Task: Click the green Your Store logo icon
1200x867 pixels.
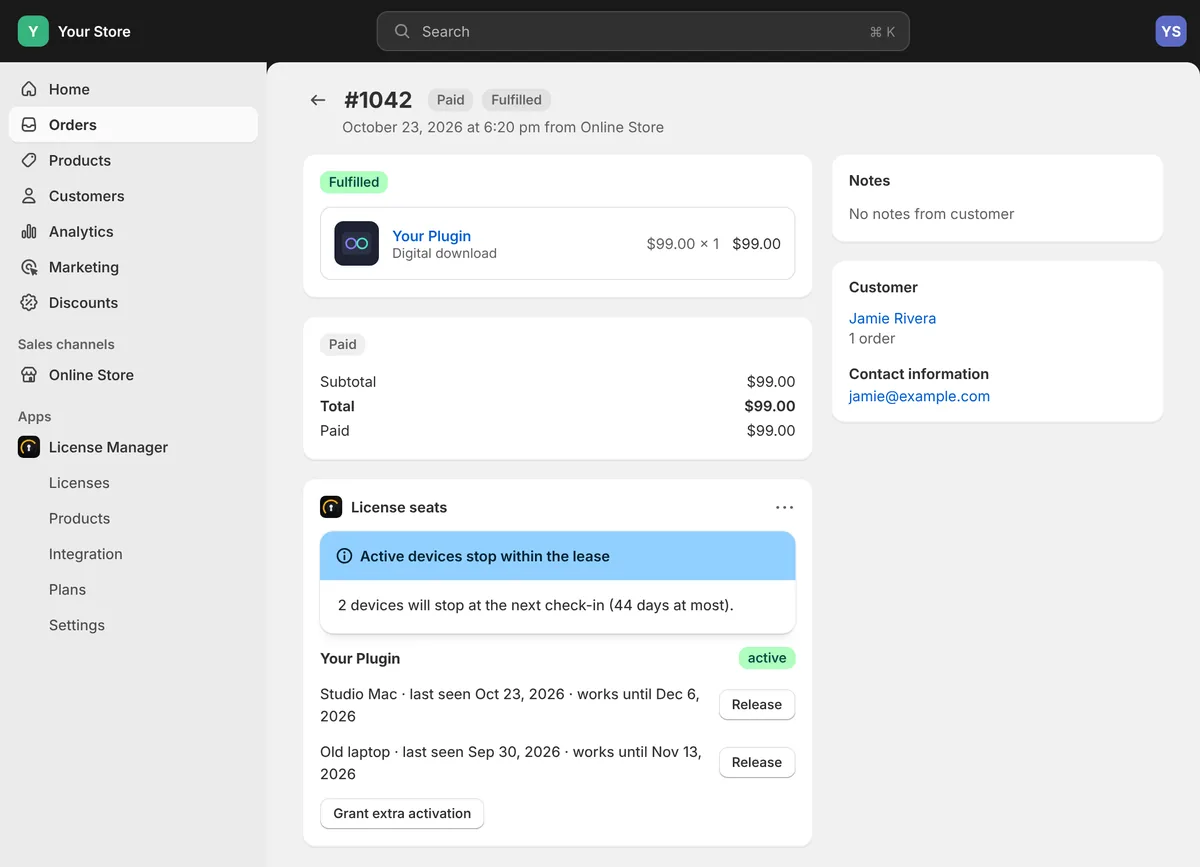Action: (x=33, y=31)
